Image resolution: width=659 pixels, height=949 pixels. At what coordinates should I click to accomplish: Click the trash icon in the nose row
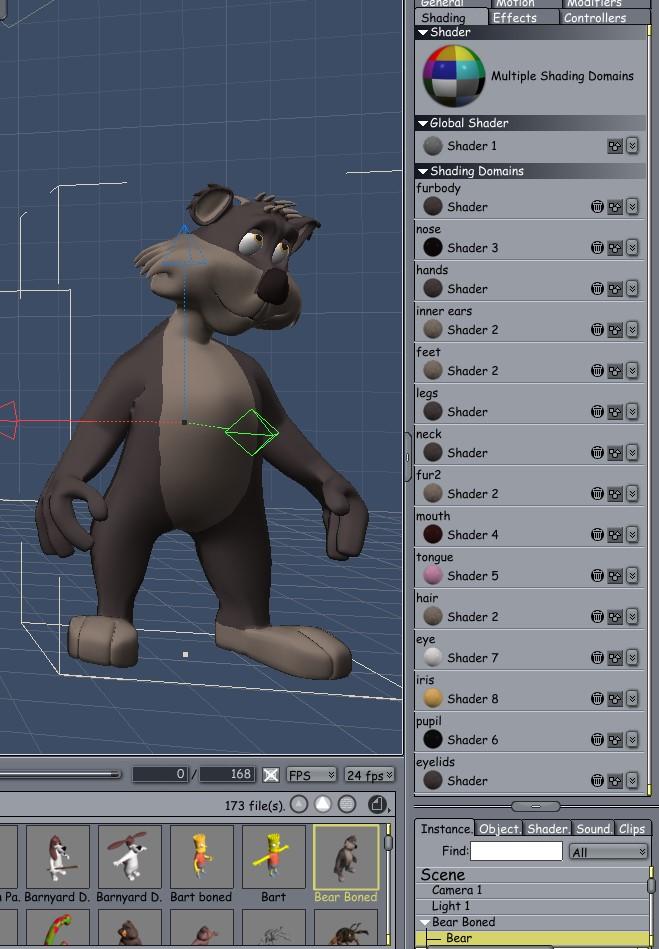pos(597,248)
